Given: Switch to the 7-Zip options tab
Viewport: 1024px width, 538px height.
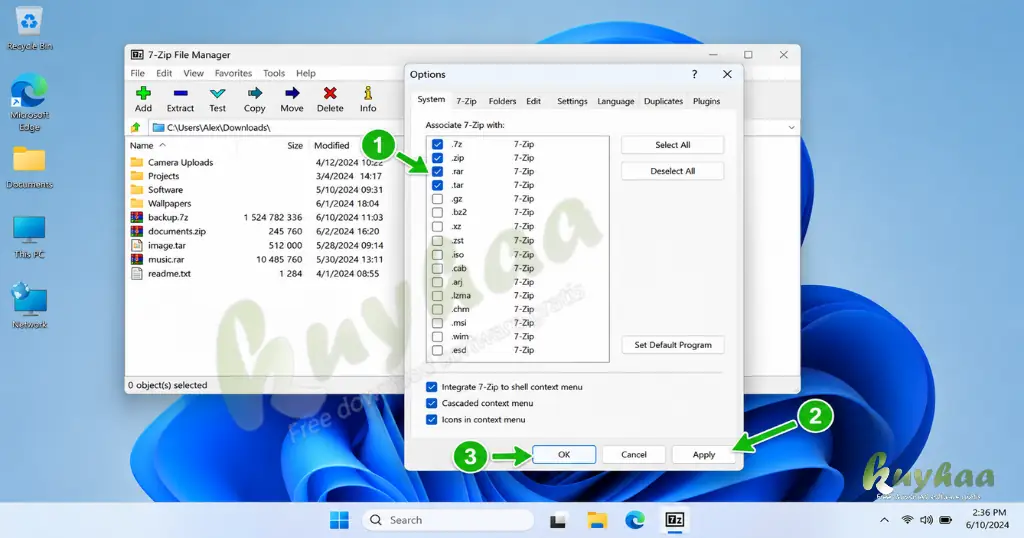Looking at the screenshot, I should tap(466, 101).
